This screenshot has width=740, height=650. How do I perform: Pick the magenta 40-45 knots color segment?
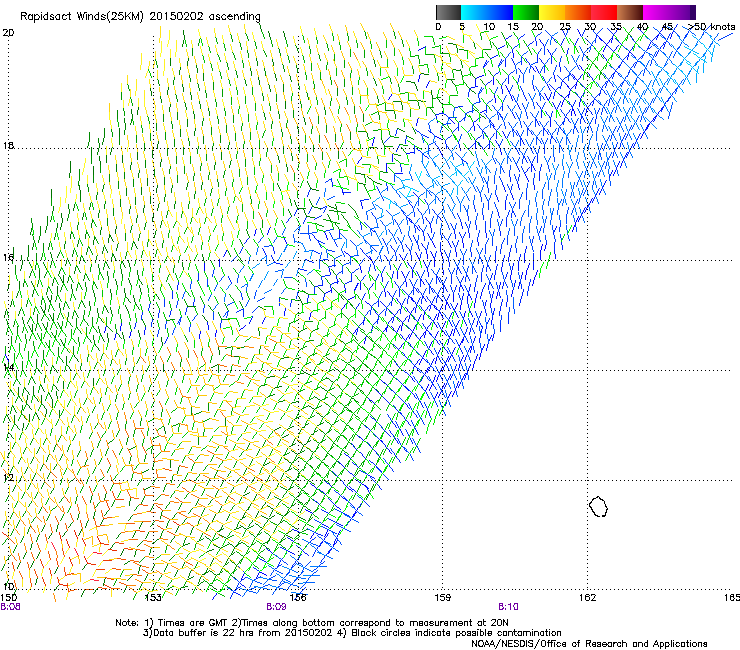pyautogui.click(x=656, y=12)
